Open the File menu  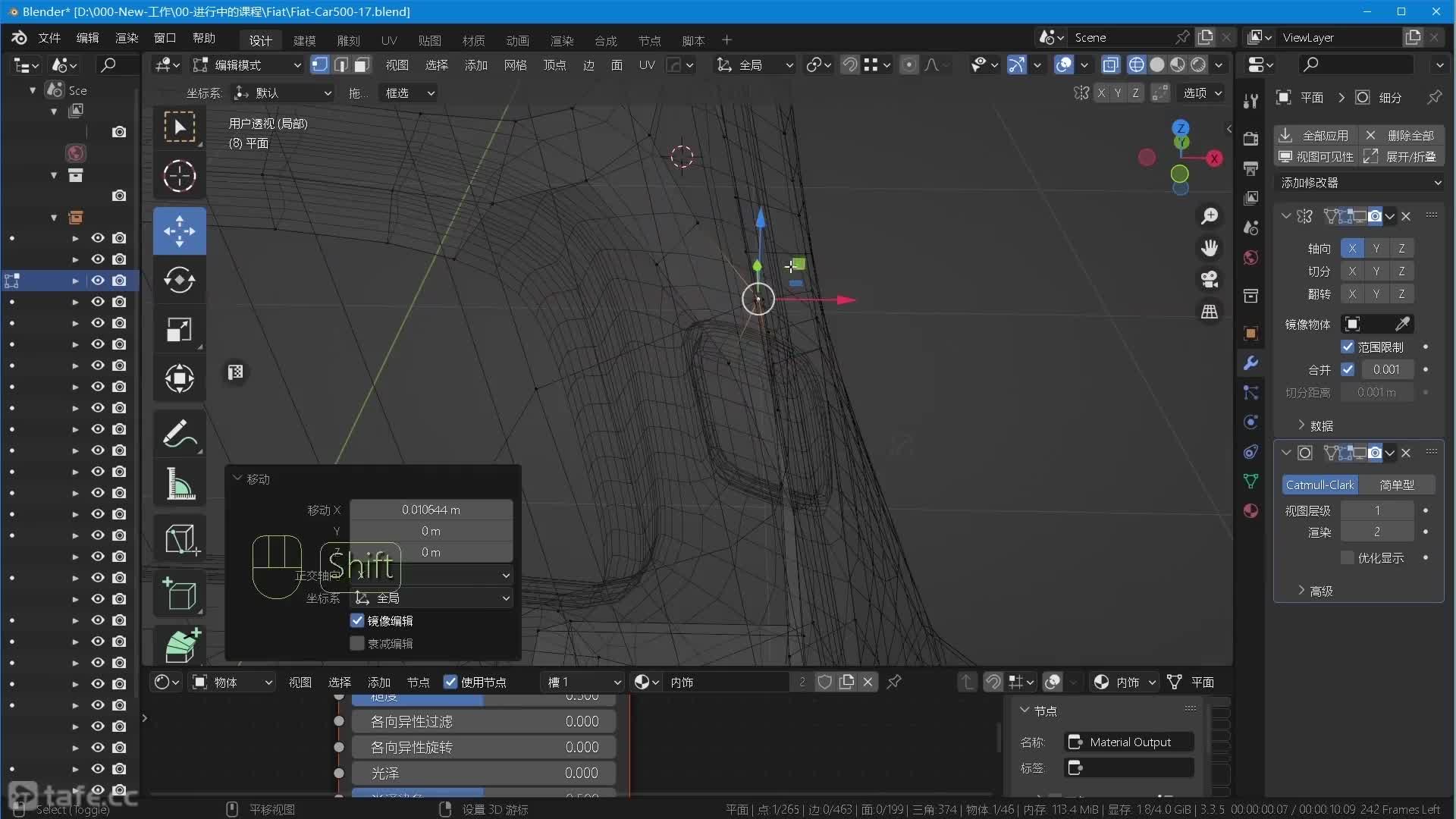[x=49, y=38]
